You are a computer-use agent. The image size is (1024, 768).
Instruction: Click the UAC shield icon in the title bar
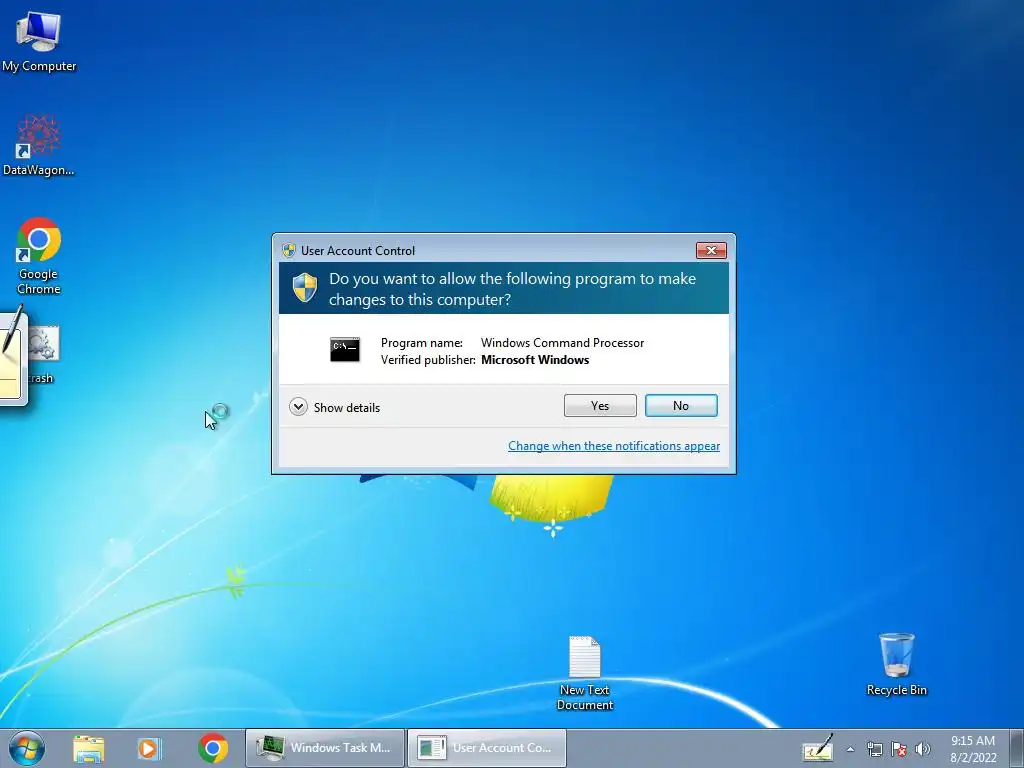[x=289, y=251]
